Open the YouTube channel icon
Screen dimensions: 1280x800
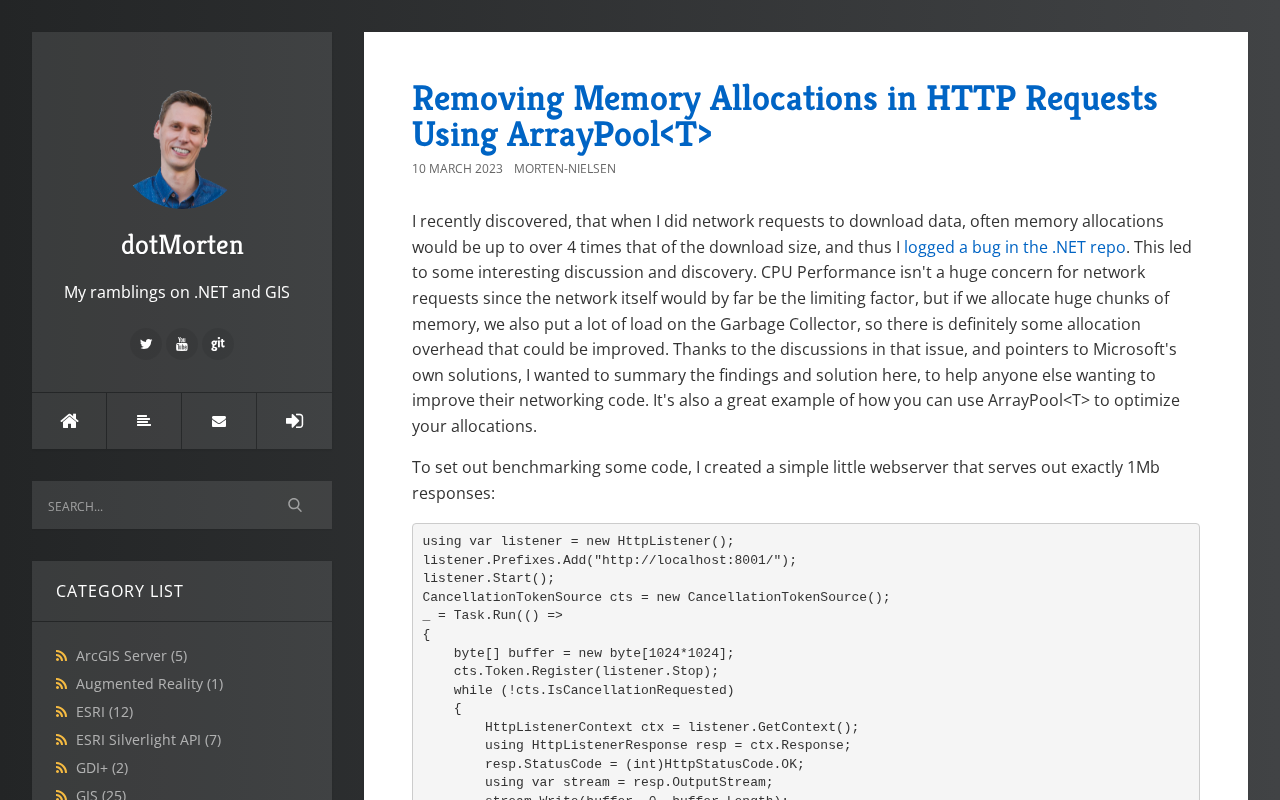pos(181,344)
